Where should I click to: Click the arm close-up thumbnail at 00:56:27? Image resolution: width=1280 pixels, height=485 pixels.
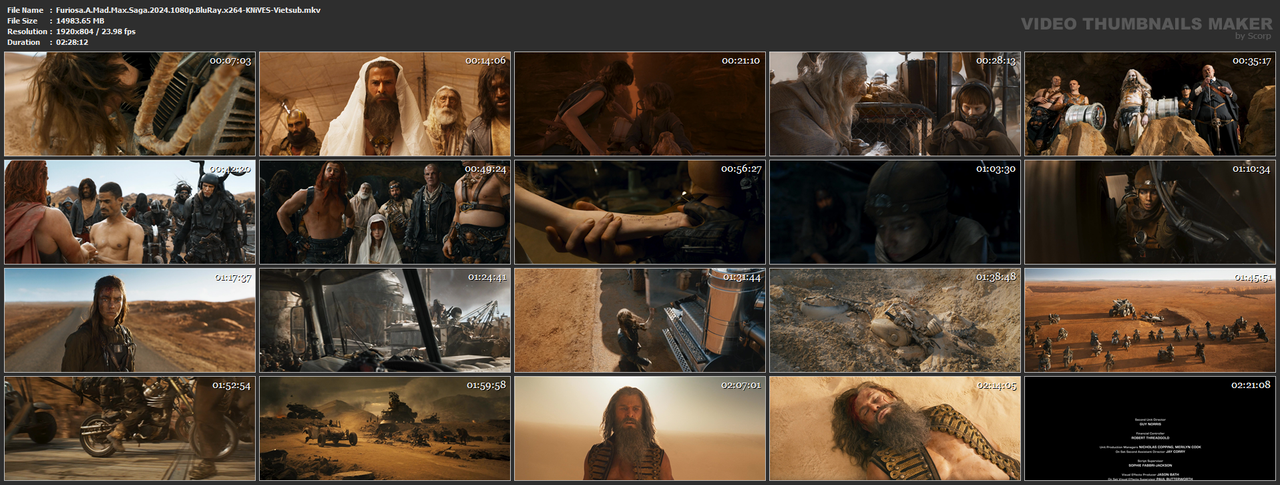tap(640, 212)
